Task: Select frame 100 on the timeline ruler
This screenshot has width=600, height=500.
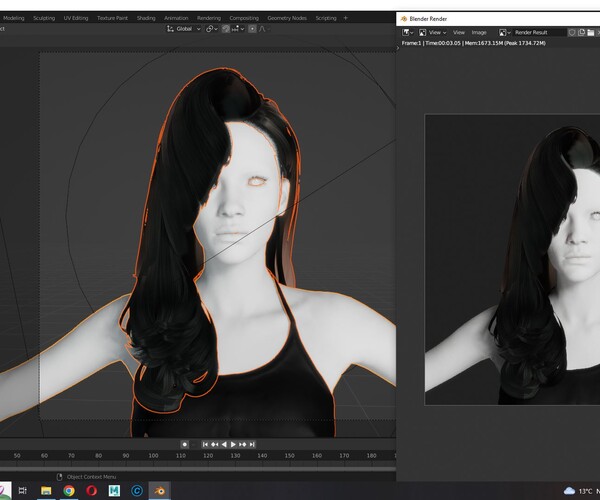Action: click(153, 456)
